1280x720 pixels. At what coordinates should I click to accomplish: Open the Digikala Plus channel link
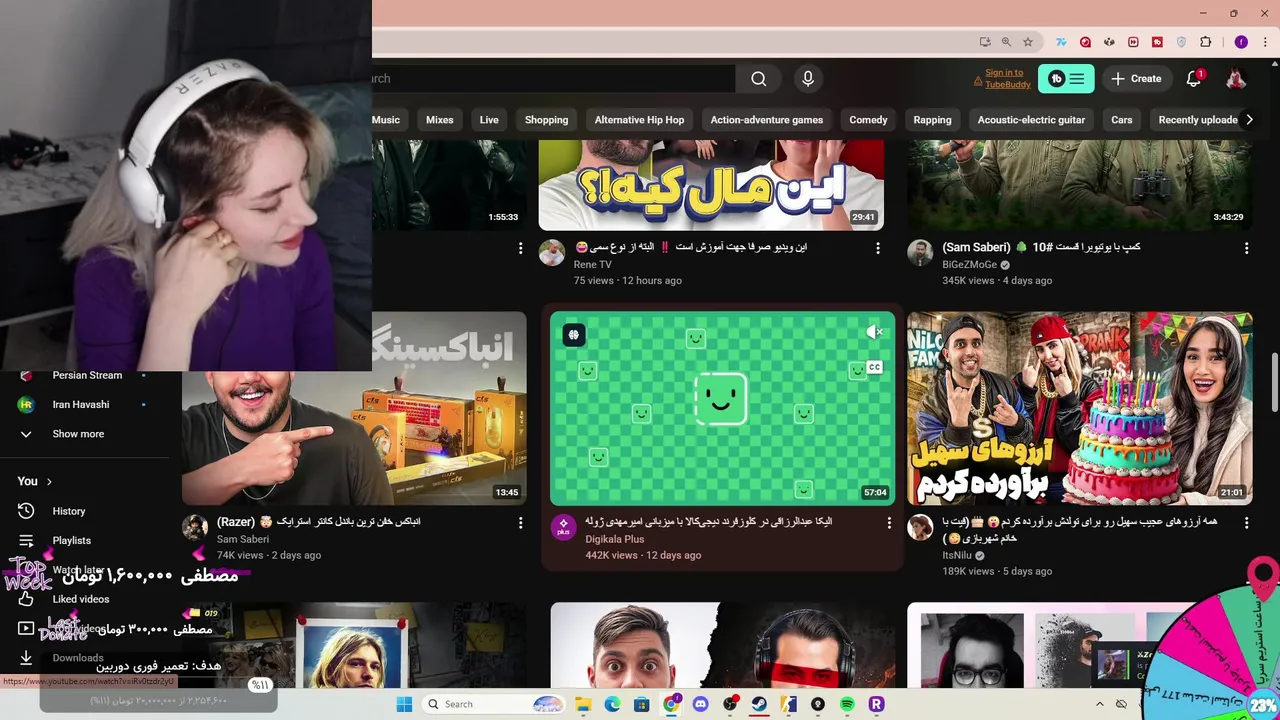pos(614,539)
